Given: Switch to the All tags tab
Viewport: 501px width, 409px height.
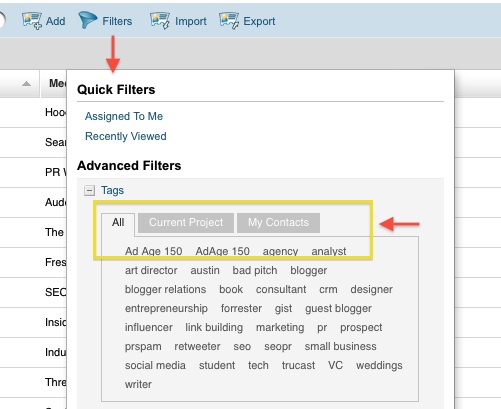Looking at the screenshot, I should coord(118,222).
